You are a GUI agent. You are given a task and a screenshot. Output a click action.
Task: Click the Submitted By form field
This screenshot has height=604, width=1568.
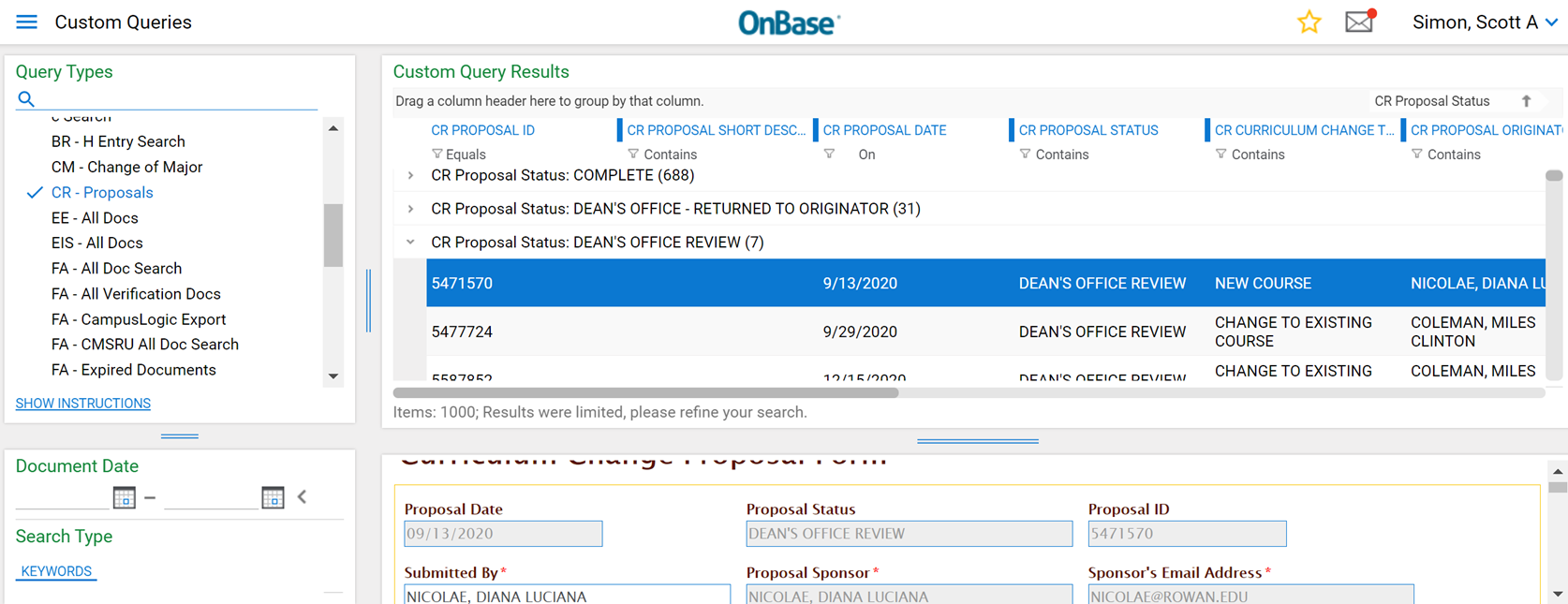567,595
